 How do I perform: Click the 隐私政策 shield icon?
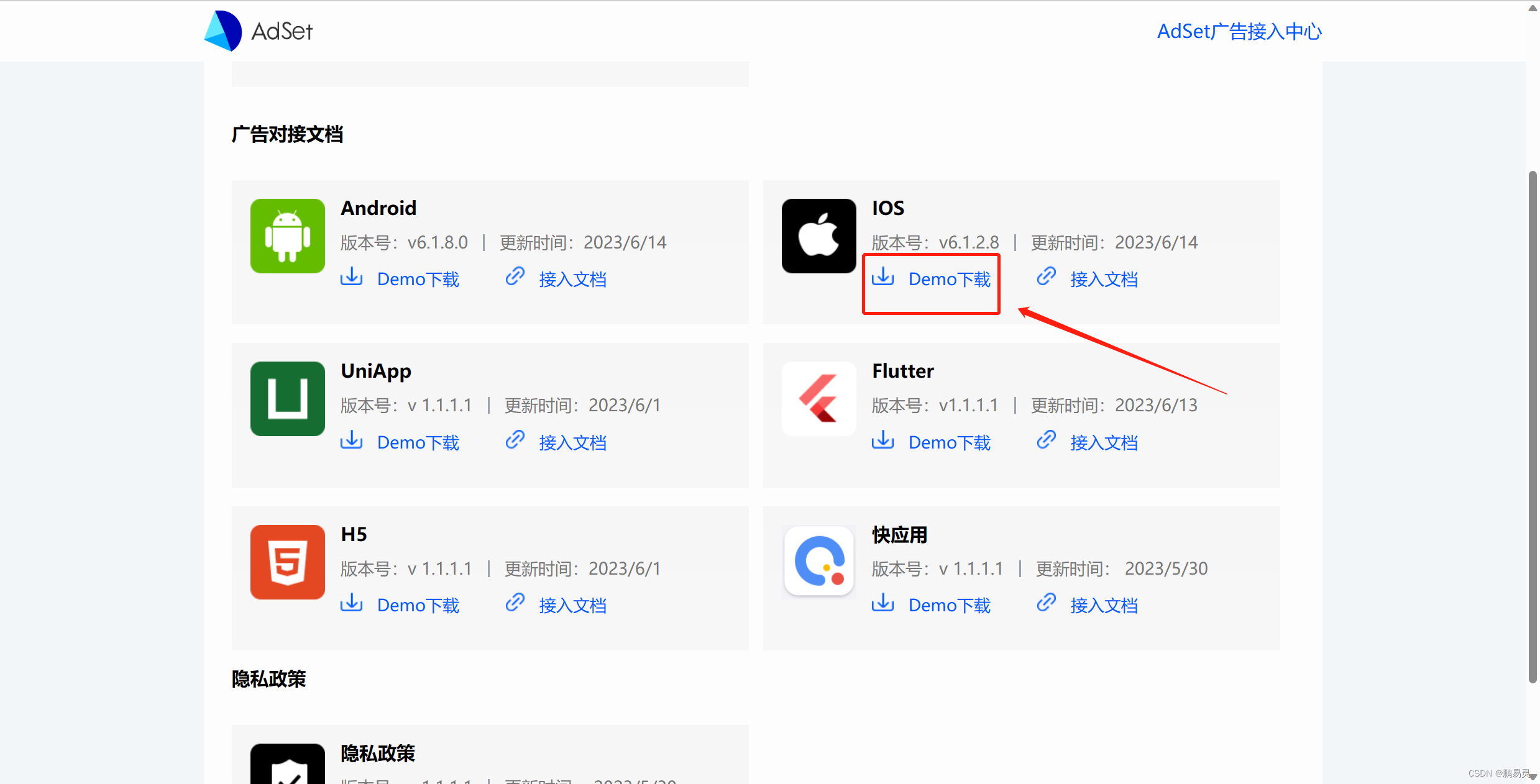[288, 763]
